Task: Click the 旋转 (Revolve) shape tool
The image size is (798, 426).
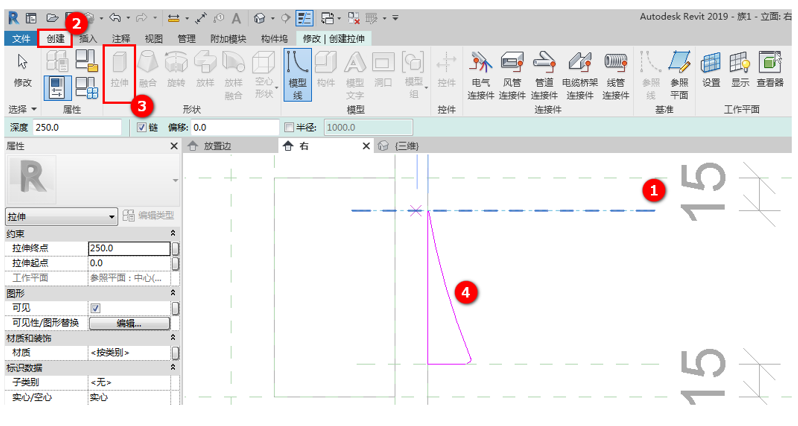Action: pos(176,70)
